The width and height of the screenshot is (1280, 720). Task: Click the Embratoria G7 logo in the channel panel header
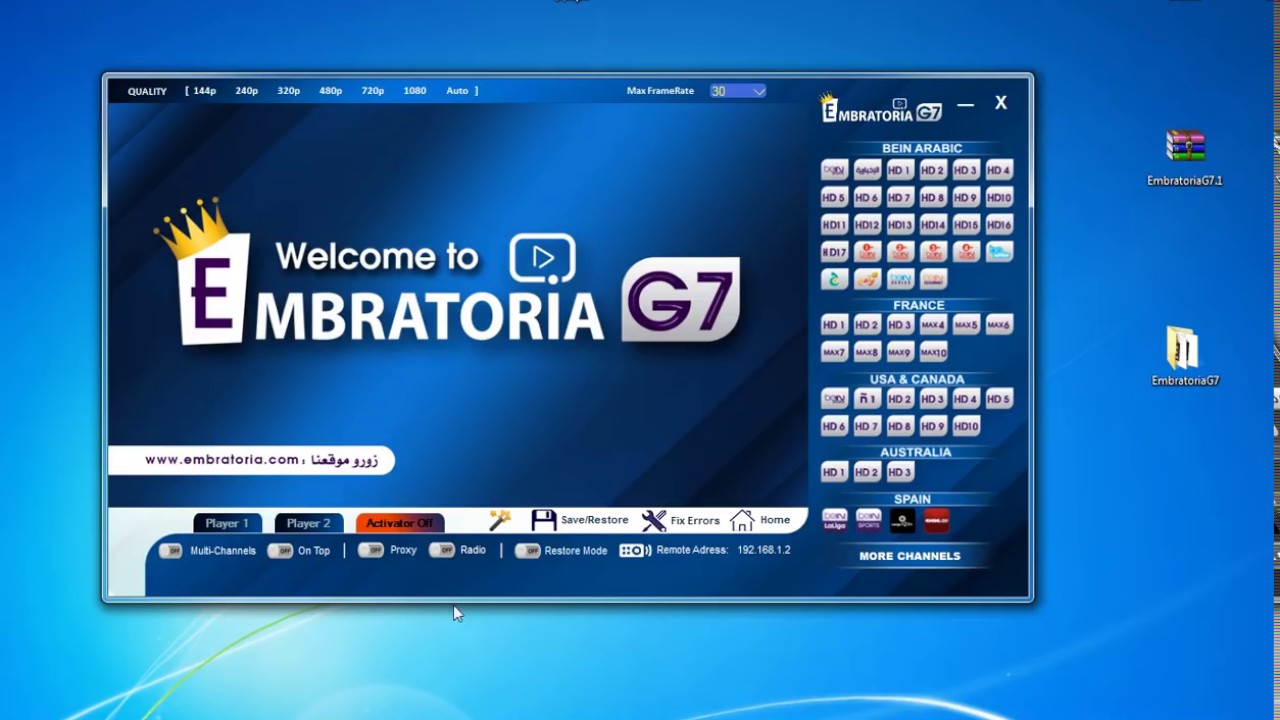pos(881,108)
